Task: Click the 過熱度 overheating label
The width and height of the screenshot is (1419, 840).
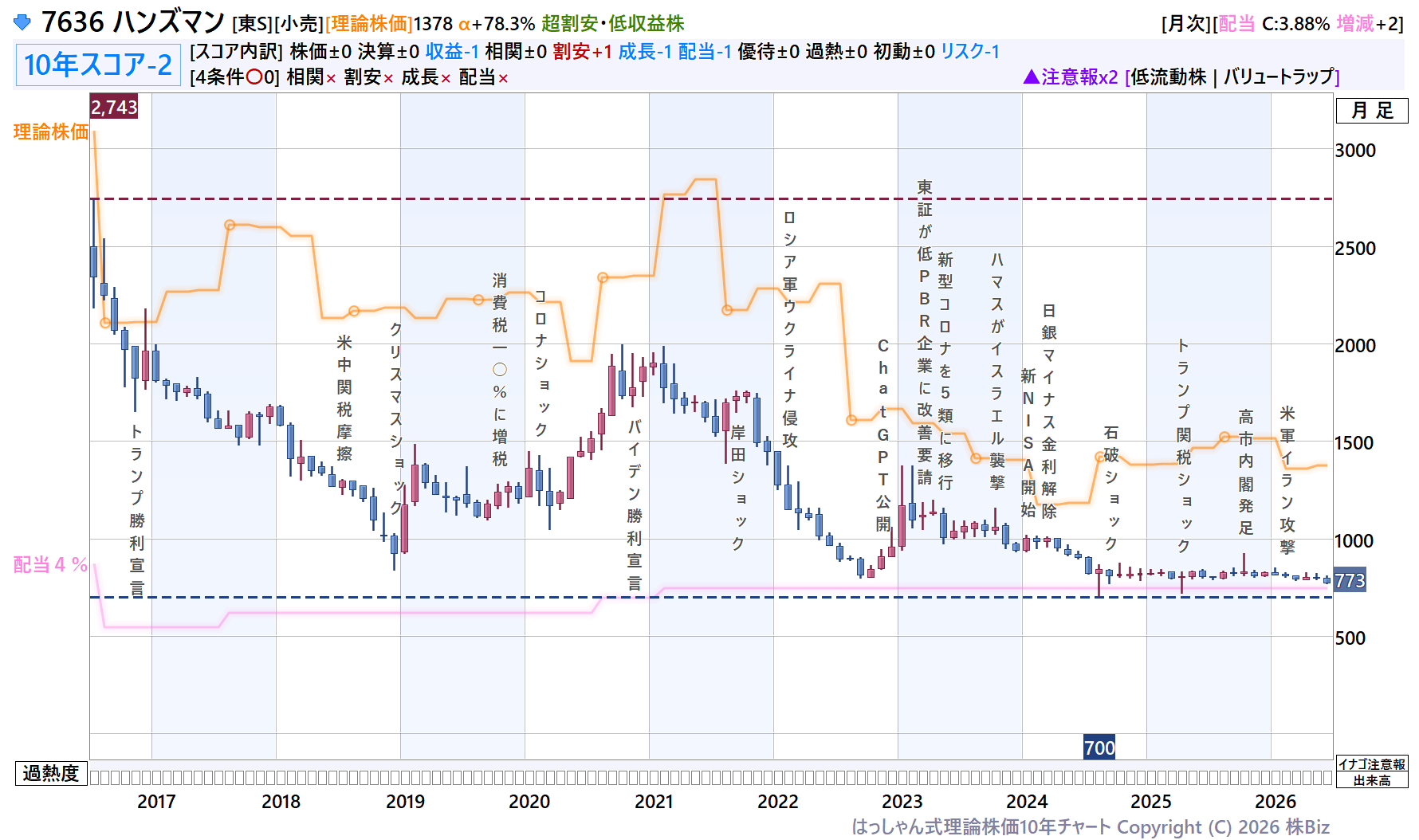Action: [x=51, y=773]
